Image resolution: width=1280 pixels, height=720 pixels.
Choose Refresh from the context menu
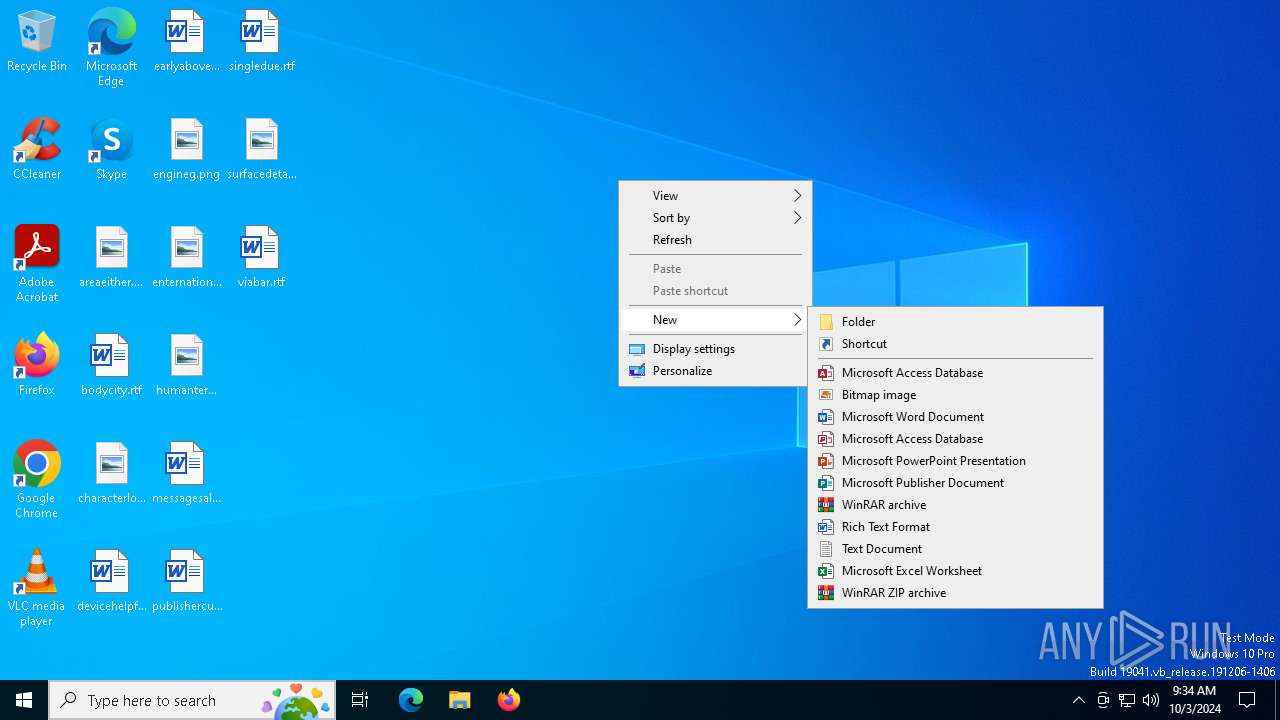715,240
